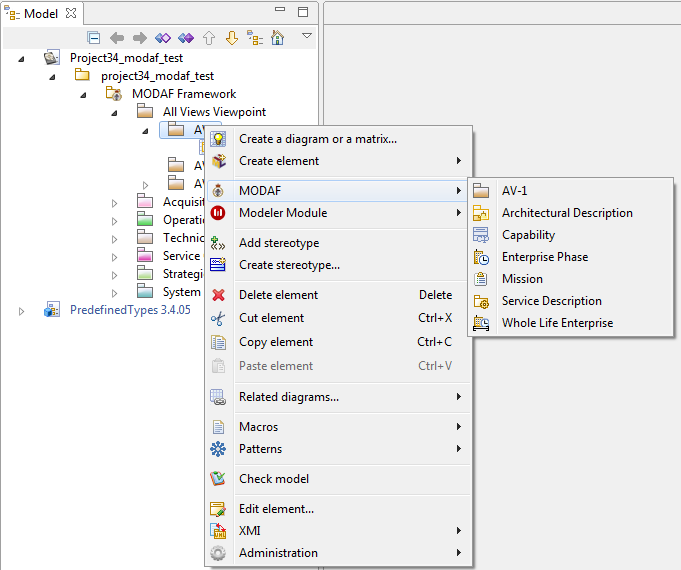Click the Collapse All toolbar icon
The image size is (681, 570).
(x=93, y=38)
